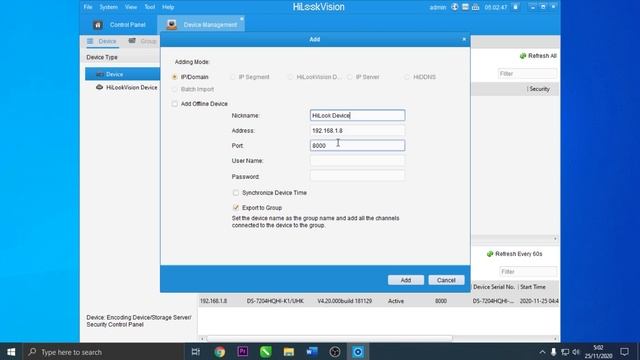Click the User Name input field

357,160
